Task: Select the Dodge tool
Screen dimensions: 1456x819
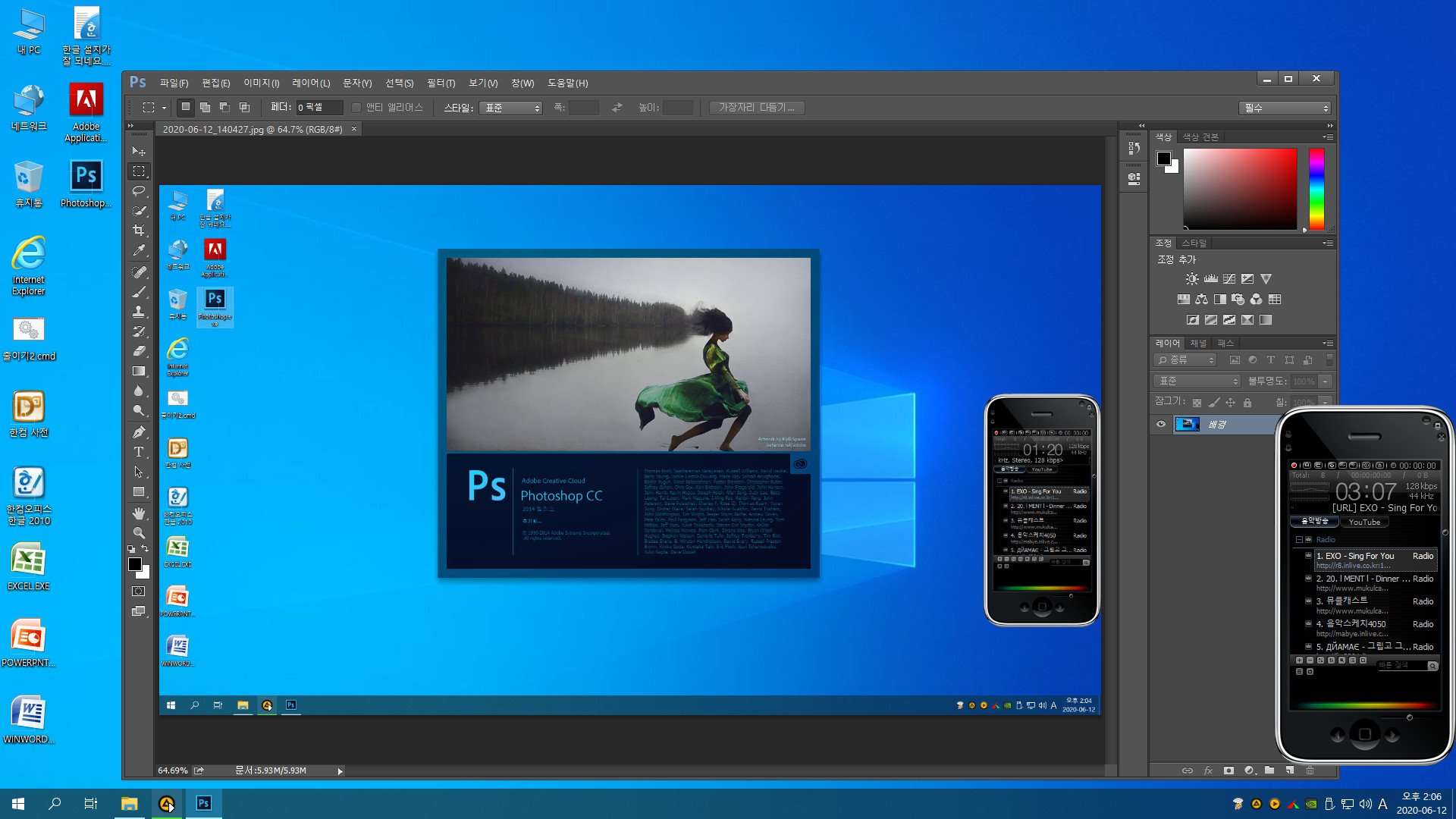Action: tap(139, 410)
